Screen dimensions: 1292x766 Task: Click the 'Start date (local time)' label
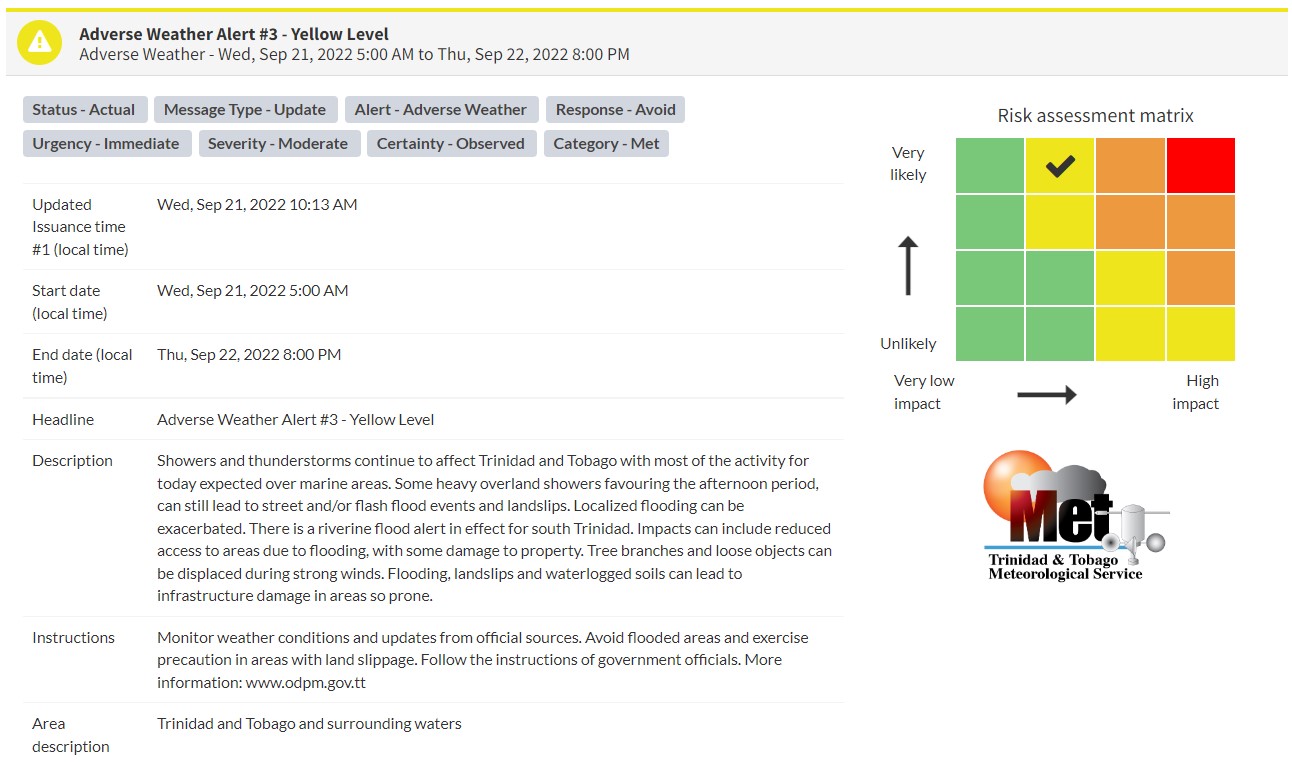coord(70,302)
